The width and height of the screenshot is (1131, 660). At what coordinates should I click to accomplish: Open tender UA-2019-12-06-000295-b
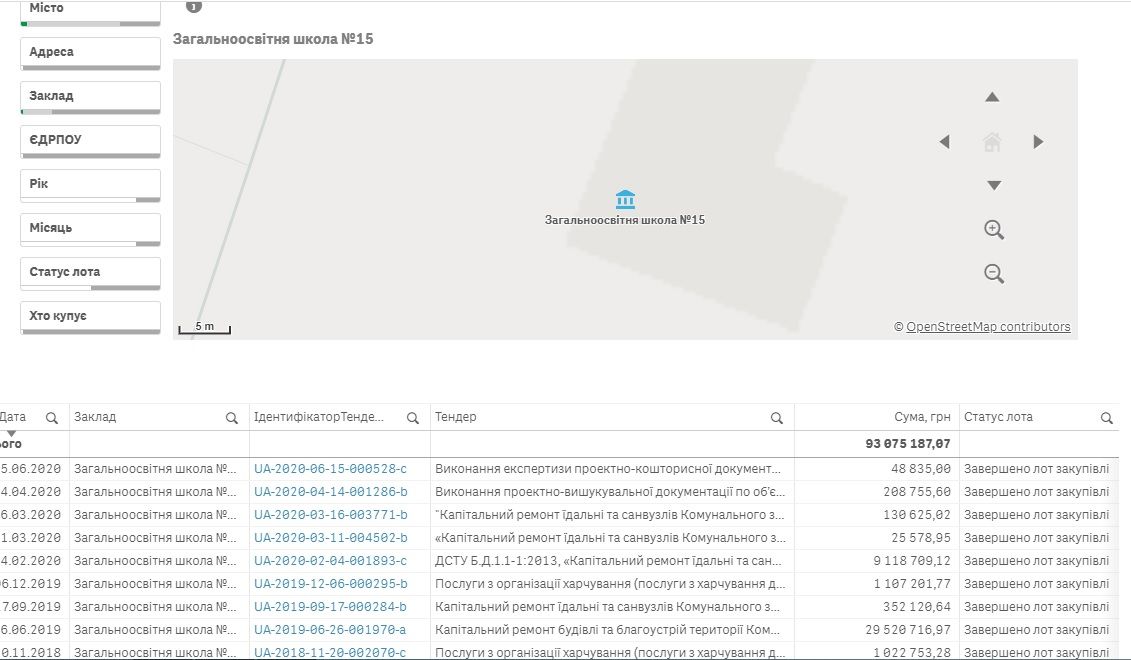pos(330,584)
